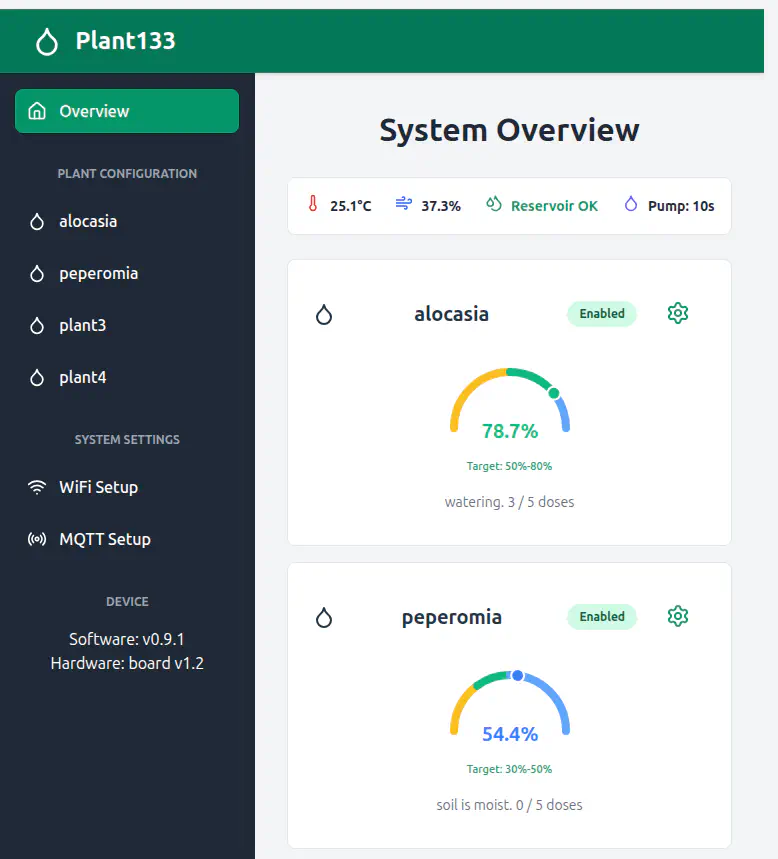
Task: Open peperomia card settings gear
Action: tap(678, 616)
